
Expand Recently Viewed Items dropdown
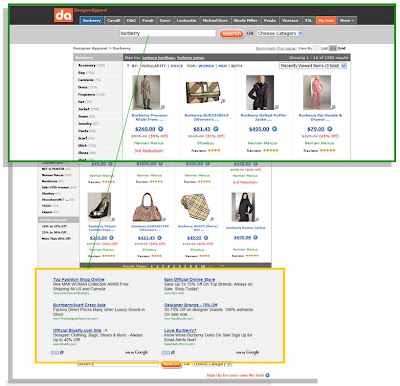[313, 66]
